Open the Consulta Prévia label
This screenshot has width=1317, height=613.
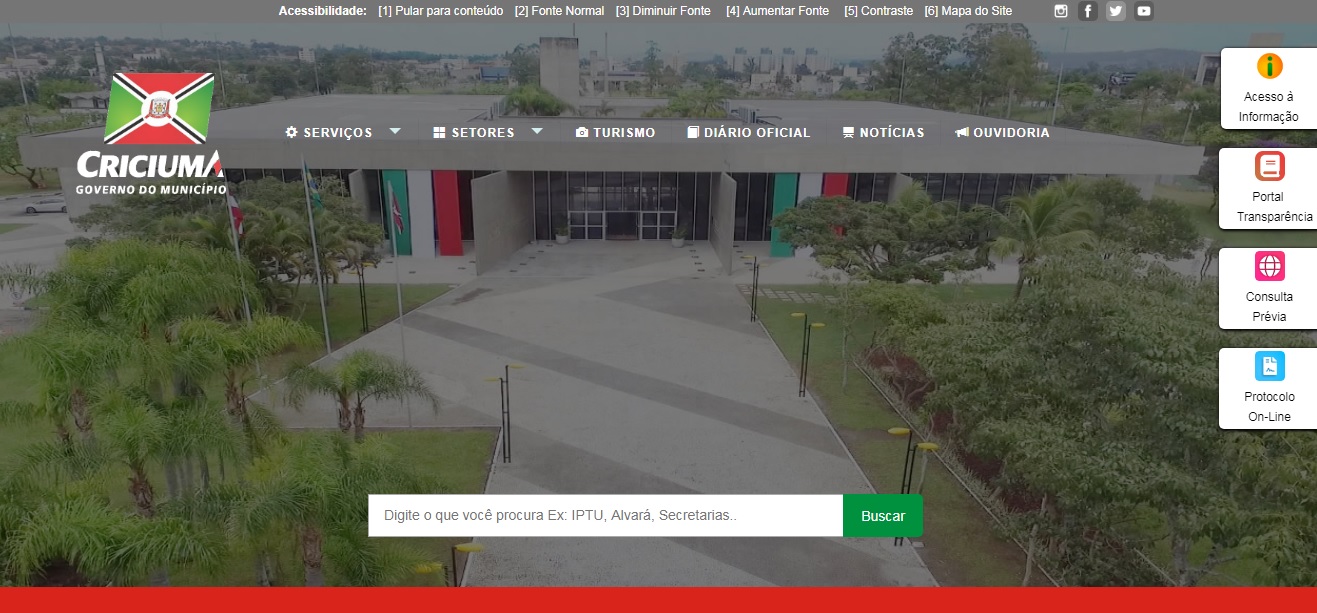coord(1269,307)
